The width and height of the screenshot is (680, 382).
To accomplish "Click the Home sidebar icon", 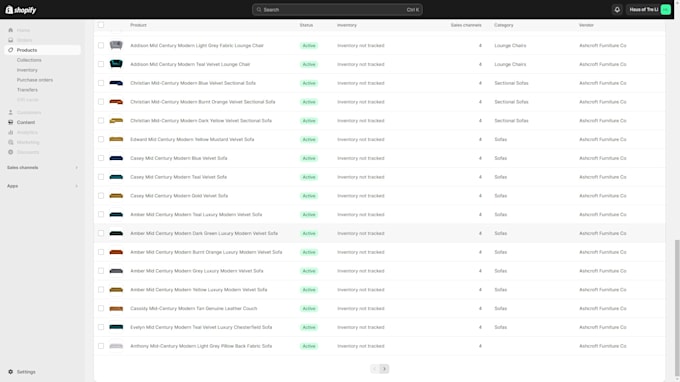I will [x=11, y=30].
